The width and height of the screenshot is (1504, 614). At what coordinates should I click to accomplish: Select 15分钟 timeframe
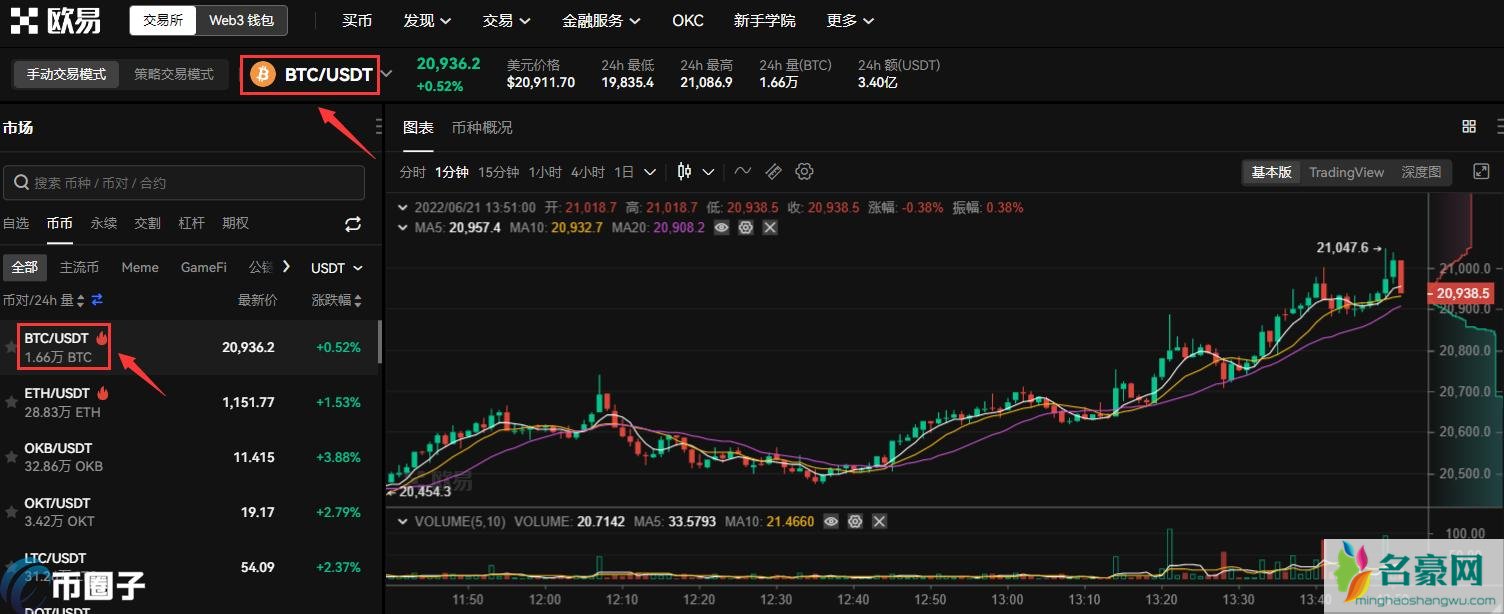click(498, 172)
